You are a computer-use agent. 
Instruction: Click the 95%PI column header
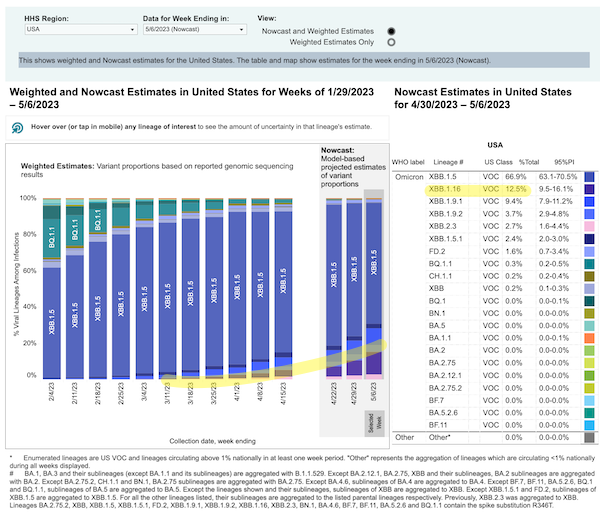pyautogui.click(x=564, y=162)
